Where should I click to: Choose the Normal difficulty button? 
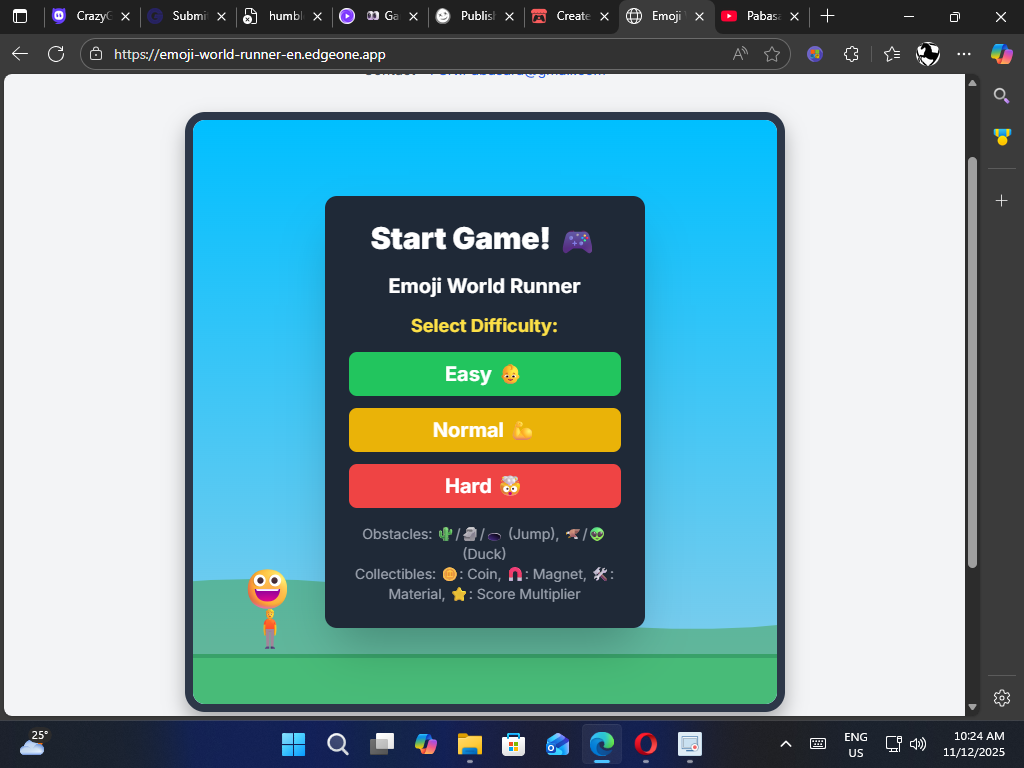pyautogui.click(x=485, y=430)
